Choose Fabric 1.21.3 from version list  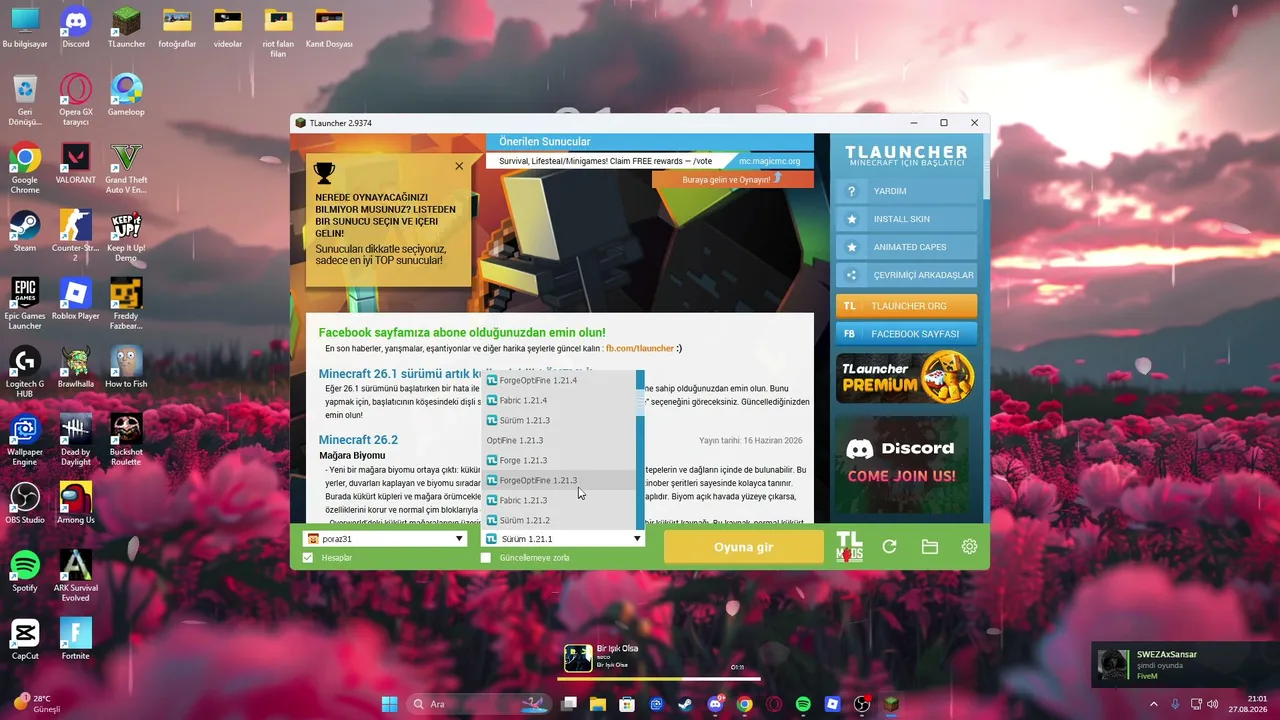point(559,500)
